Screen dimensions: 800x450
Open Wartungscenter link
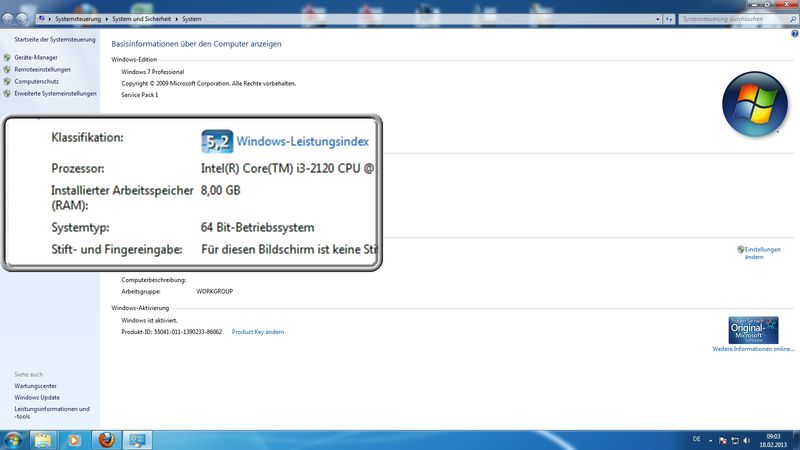click(x=35, y=386)
